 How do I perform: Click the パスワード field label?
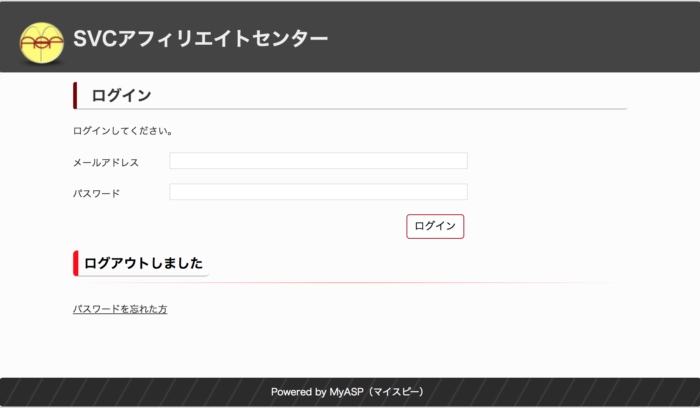coord(96,193)
